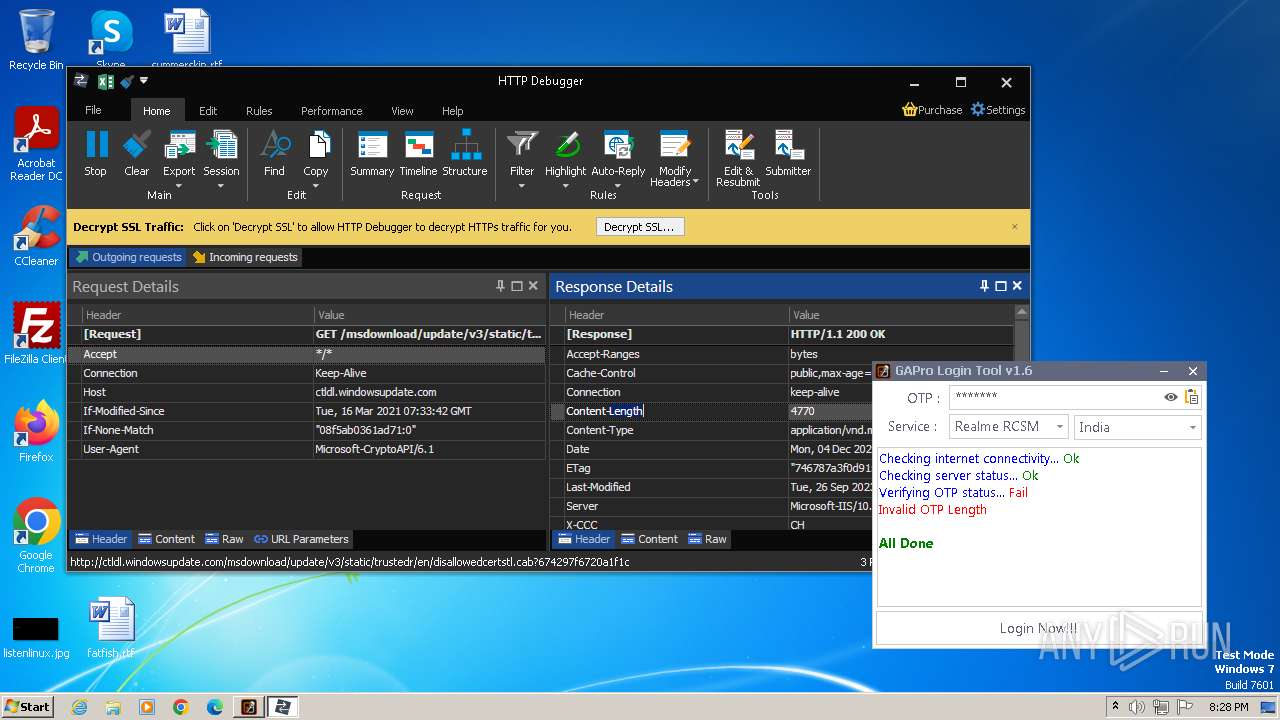Click the Windows Start button
The image size is (1280, 720).
(x=27, y=706)
